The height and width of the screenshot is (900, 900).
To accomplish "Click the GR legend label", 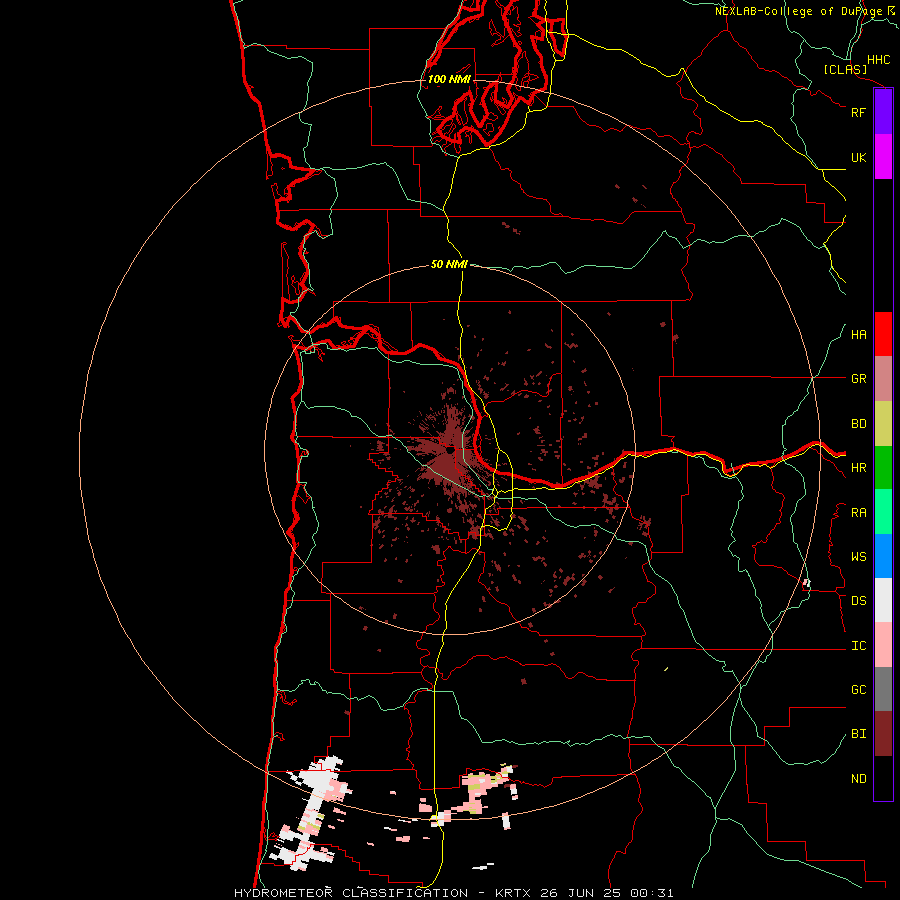I will pyautogui.click(x=858, y=379).
